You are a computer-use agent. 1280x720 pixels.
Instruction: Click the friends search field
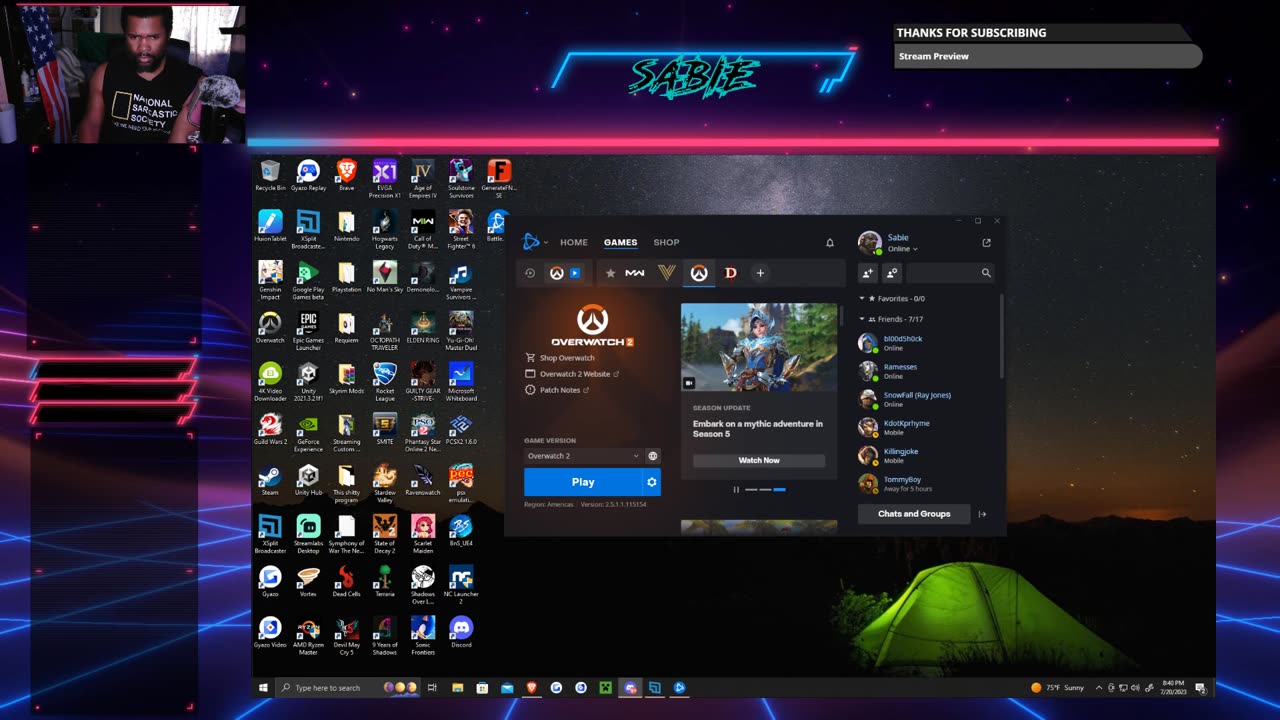pos(950,273)
